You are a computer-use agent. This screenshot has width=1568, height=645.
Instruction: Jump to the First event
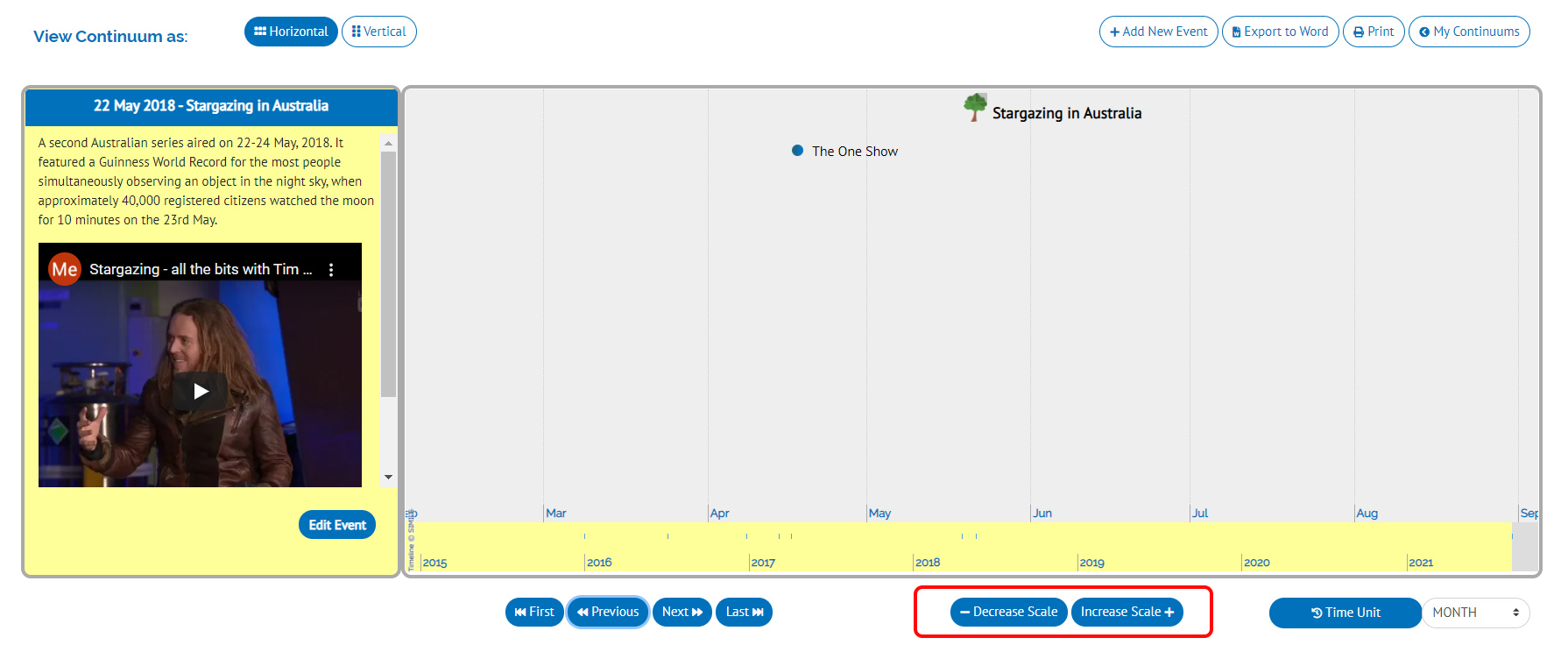534,612
